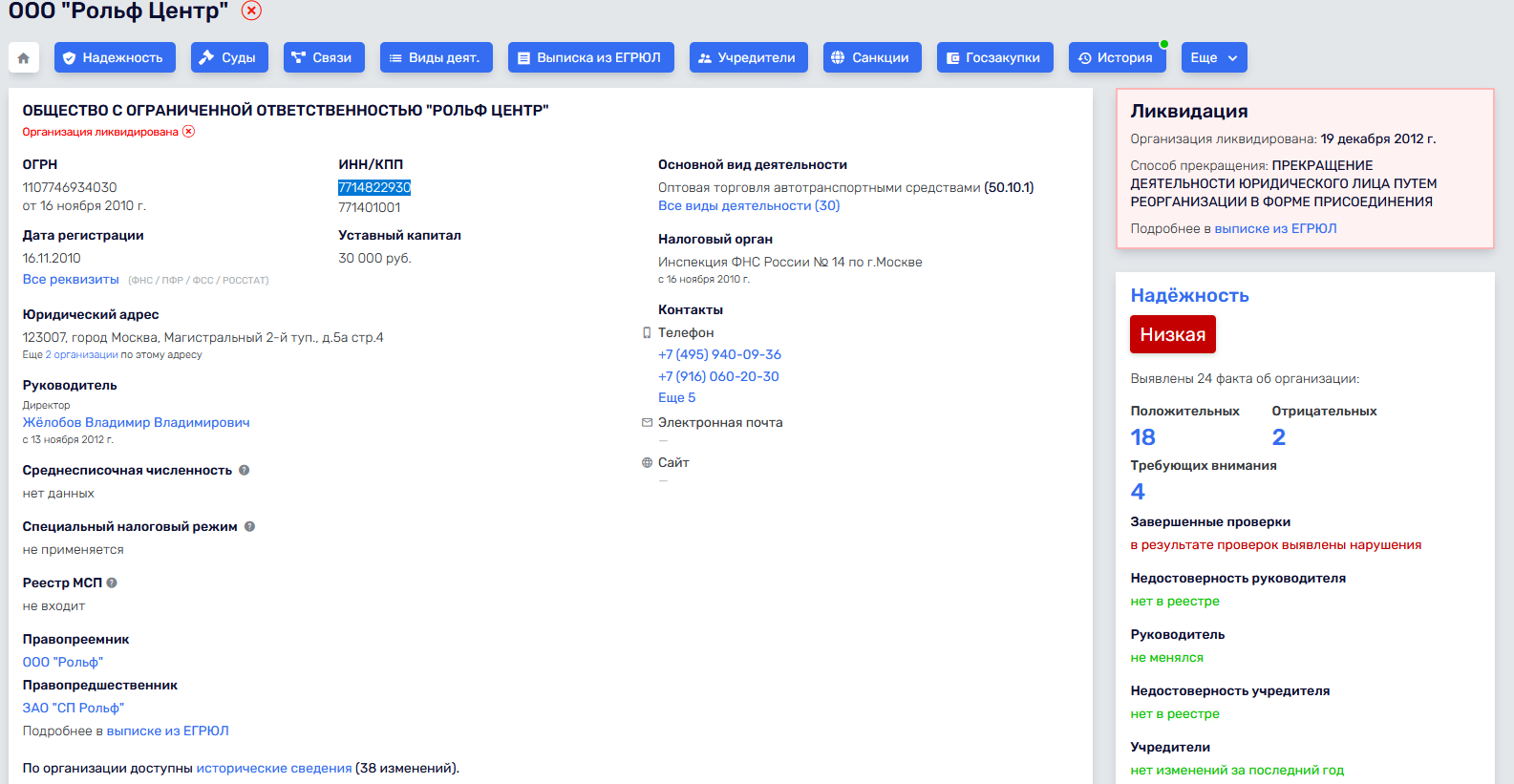Open the Суды tab
Screen dimensions: 1514x784
pyautogui.click(x=229, y=57)
